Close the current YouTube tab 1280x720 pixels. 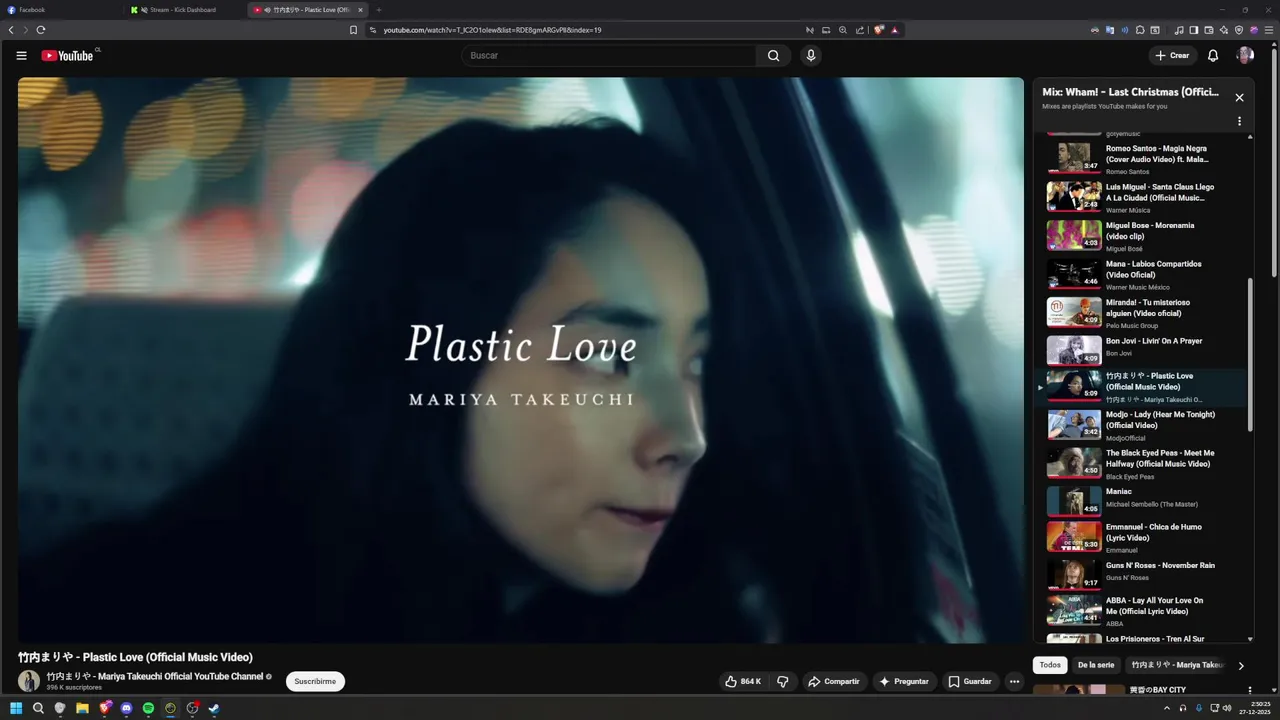pos(360,10)
